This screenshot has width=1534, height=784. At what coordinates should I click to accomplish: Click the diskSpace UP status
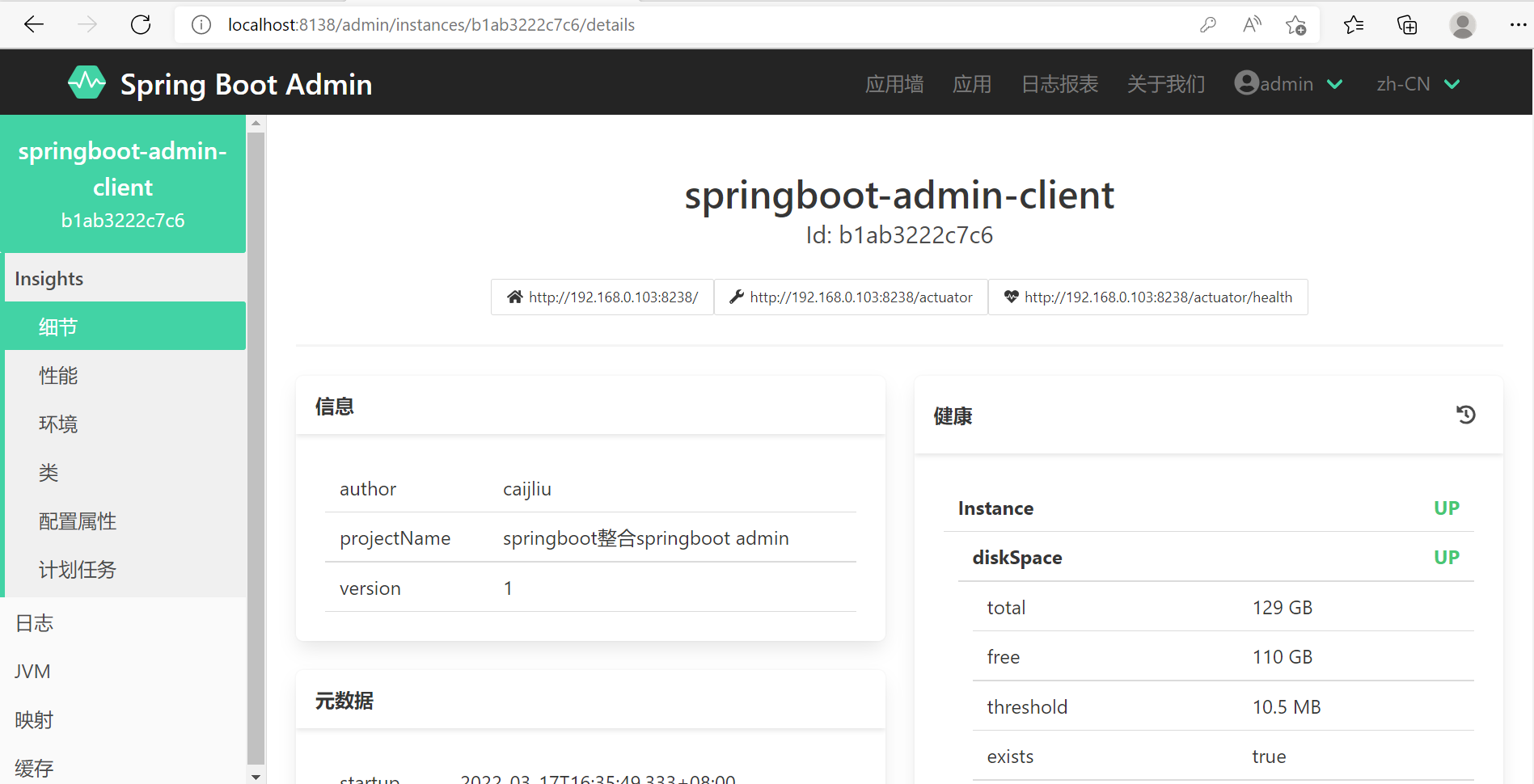pyautogui.click(x=1447, y=558)
